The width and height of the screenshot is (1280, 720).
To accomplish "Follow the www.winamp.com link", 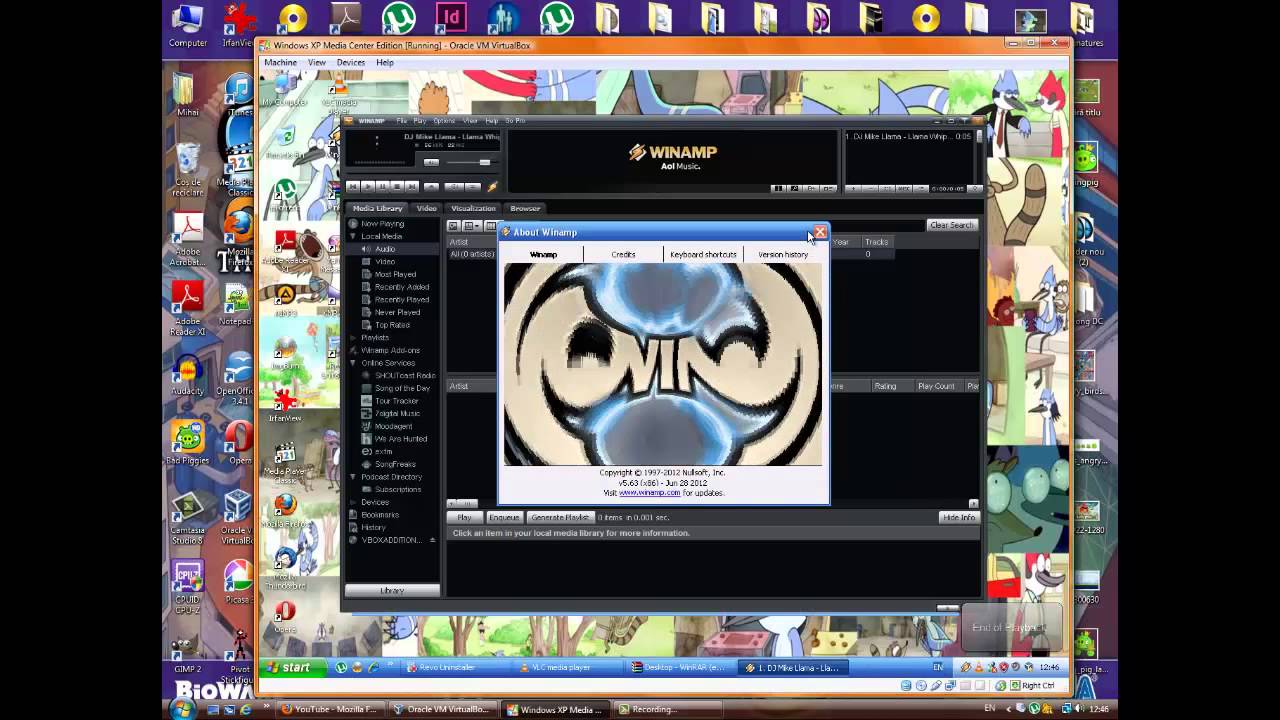I will (x=649, y=493).
